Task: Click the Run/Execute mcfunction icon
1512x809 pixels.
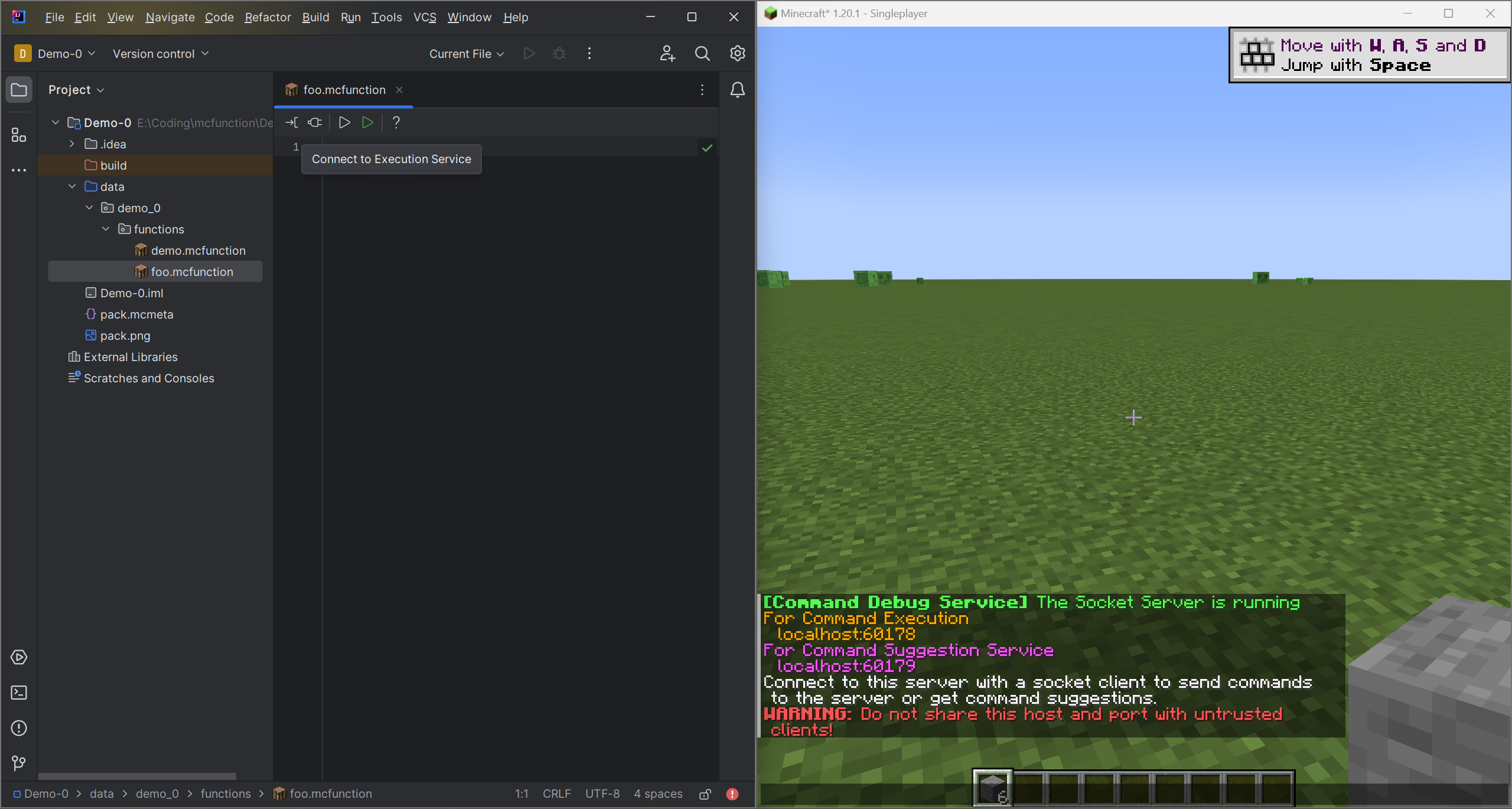Action: coord(367,122)
